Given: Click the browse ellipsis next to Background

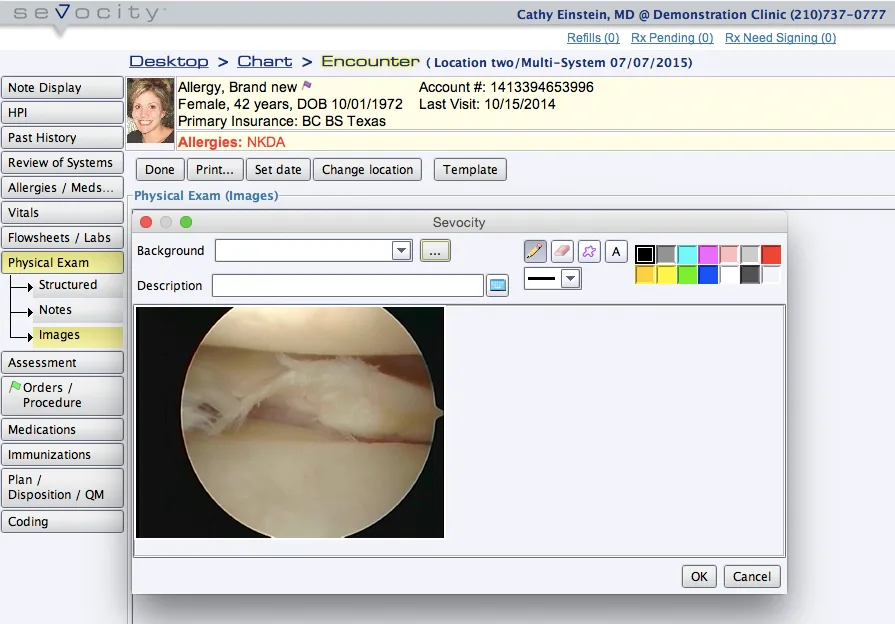Looking at the screenshot, I should point(434,251).
